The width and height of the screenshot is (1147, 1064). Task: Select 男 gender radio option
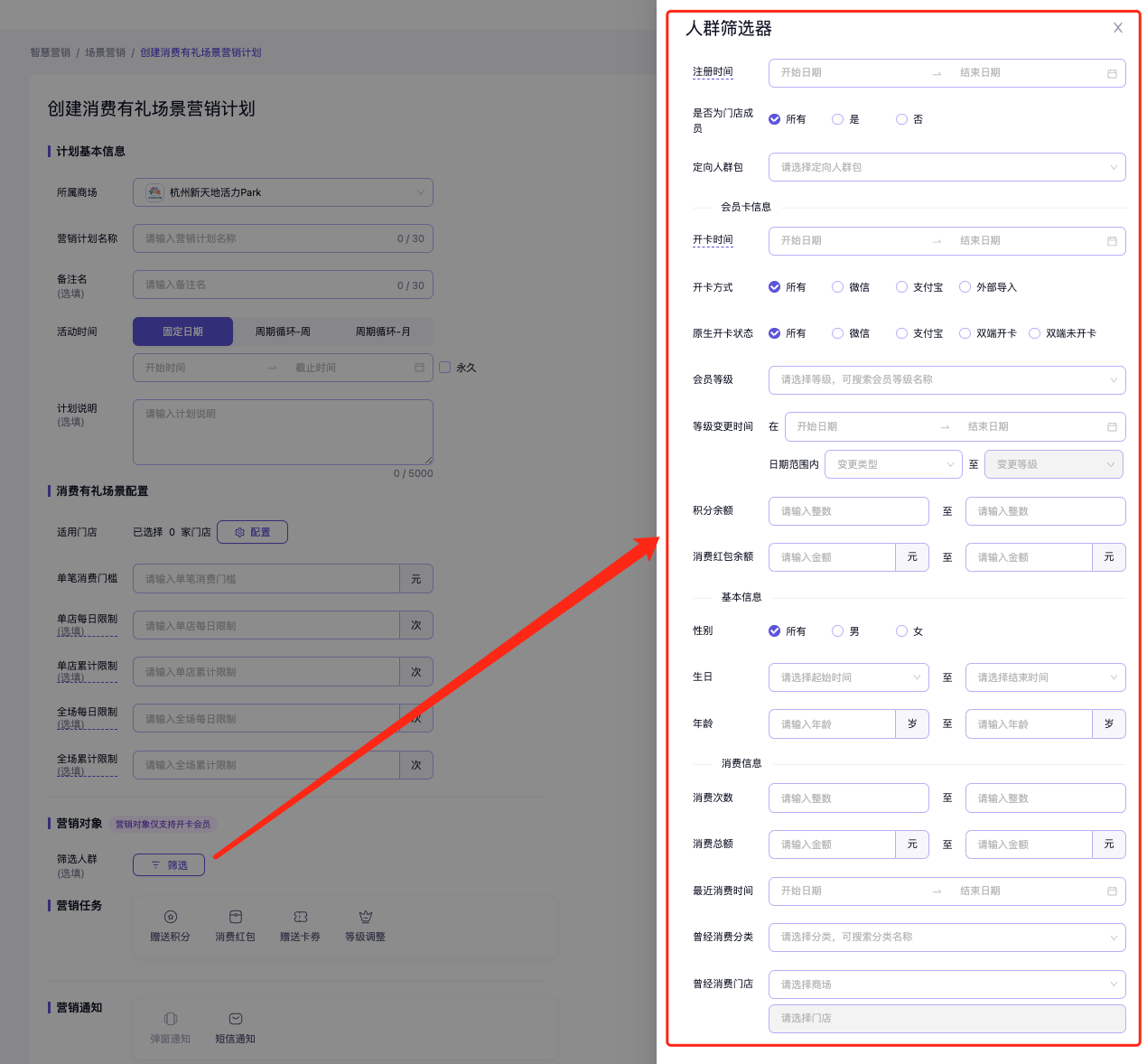click(838, 631)
